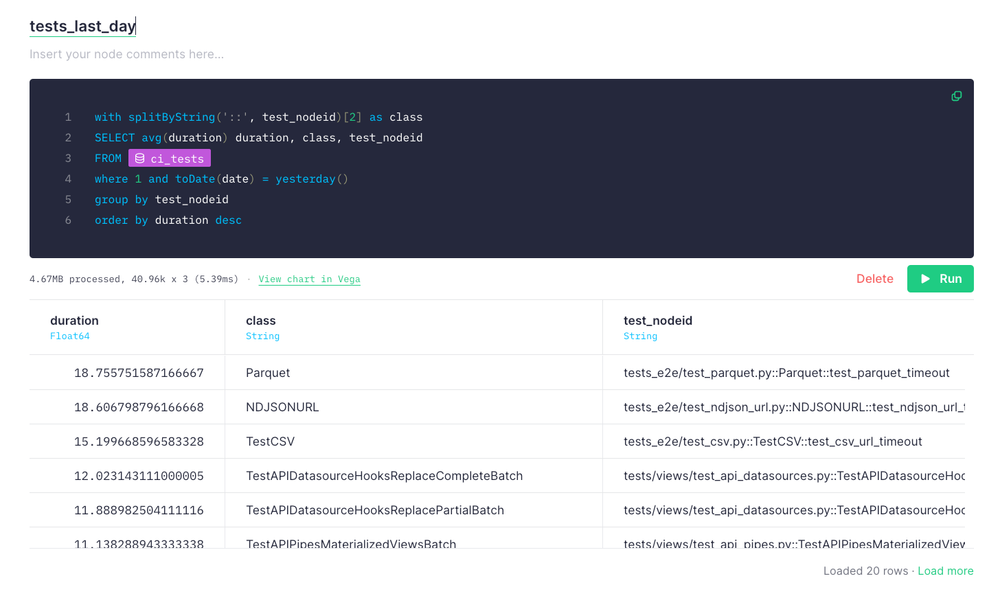Viewport: 1000px width, 598px height.
Task: Place cursor on the group by line
Action: pos(161,200)
